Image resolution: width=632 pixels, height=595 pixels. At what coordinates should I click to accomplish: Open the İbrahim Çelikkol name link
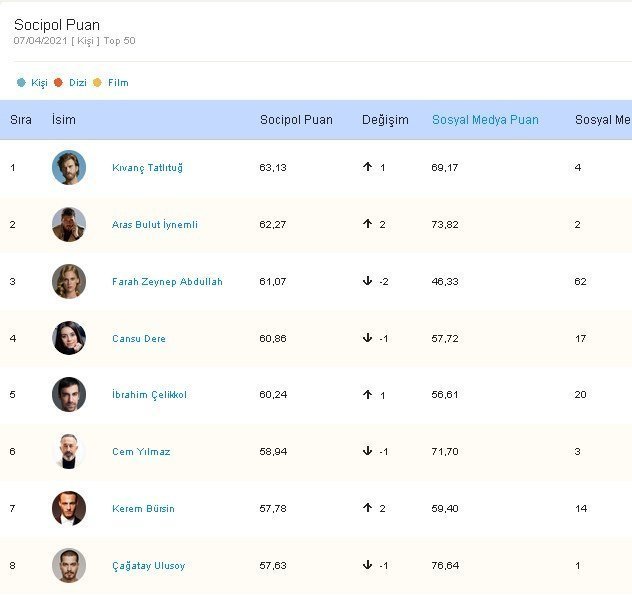[x=150, y=395]
